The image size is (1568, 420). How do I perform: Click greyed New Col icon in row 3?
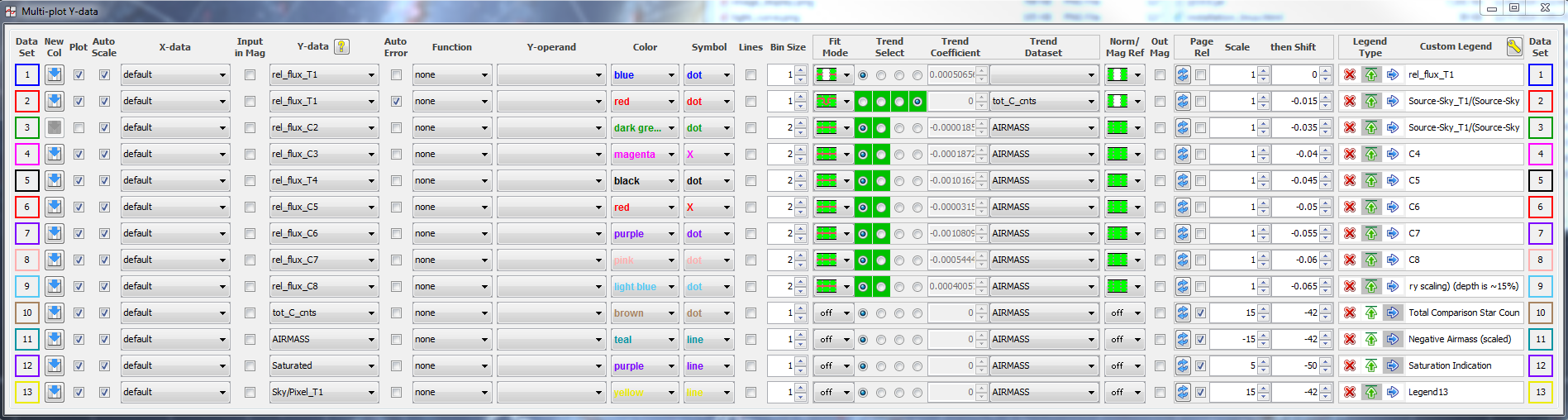55,127
